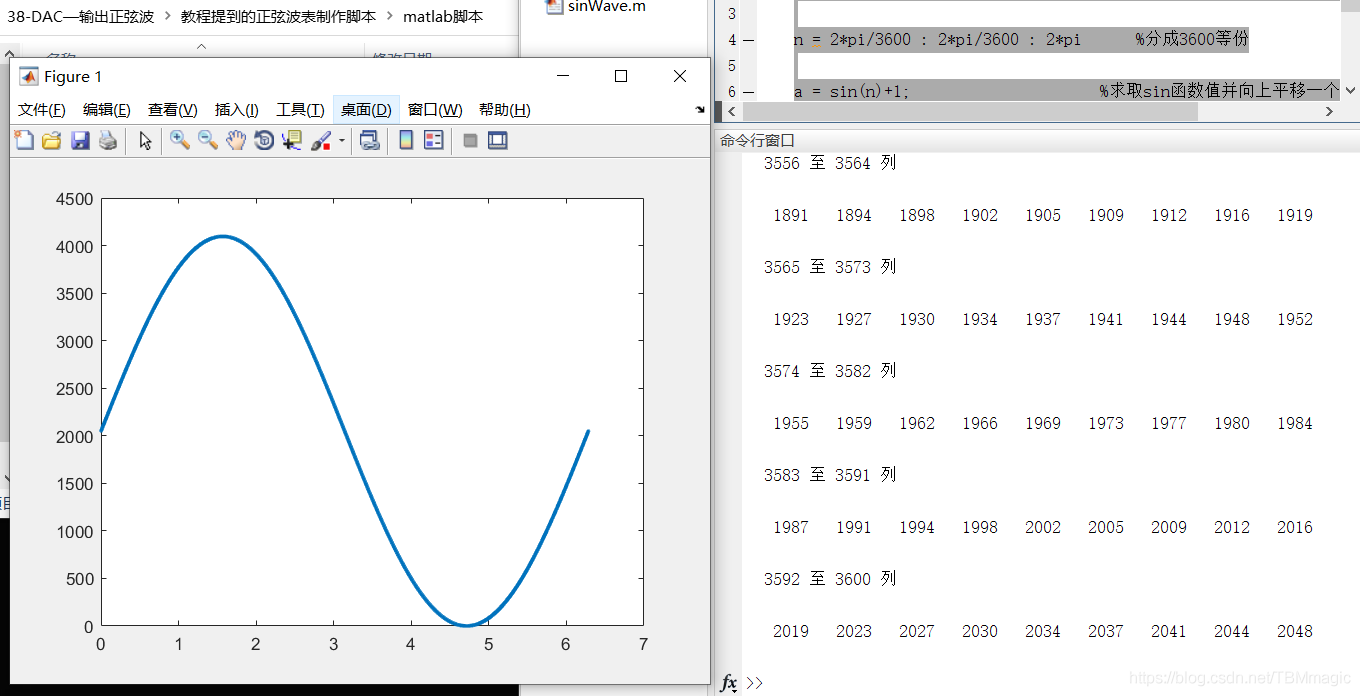Click the '3592 至 3600 列' column header
Viewport: 1360px width, 696px height.
[x=830, y=579]
